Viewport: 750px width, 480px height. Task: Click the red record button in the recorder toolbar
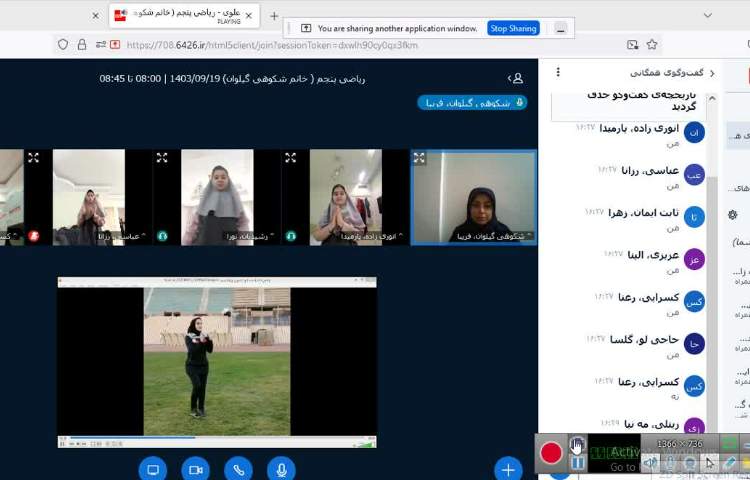coord(551,453)
